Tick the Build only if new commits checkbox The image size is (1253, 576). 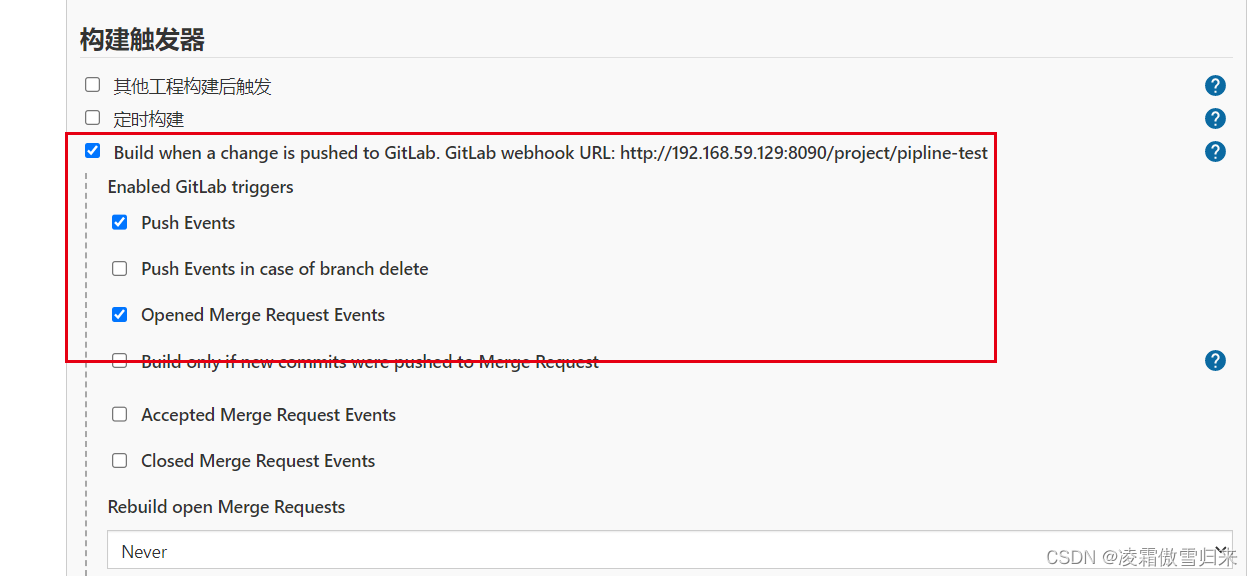tap(120, 361)
